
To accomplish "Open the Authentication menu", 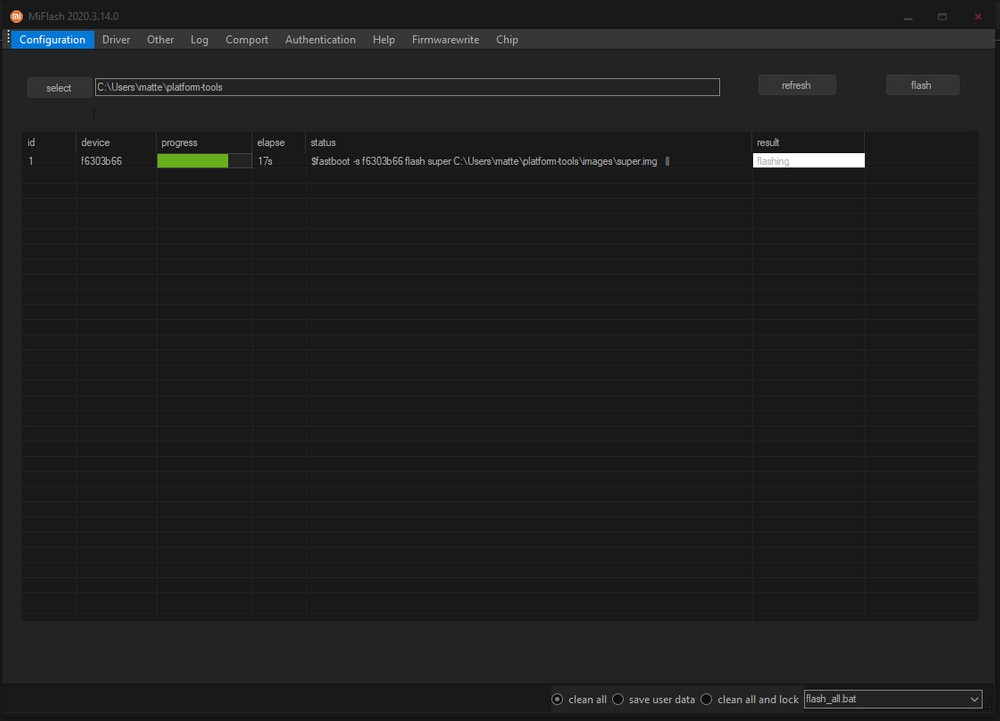I will (x=320, y=40).
